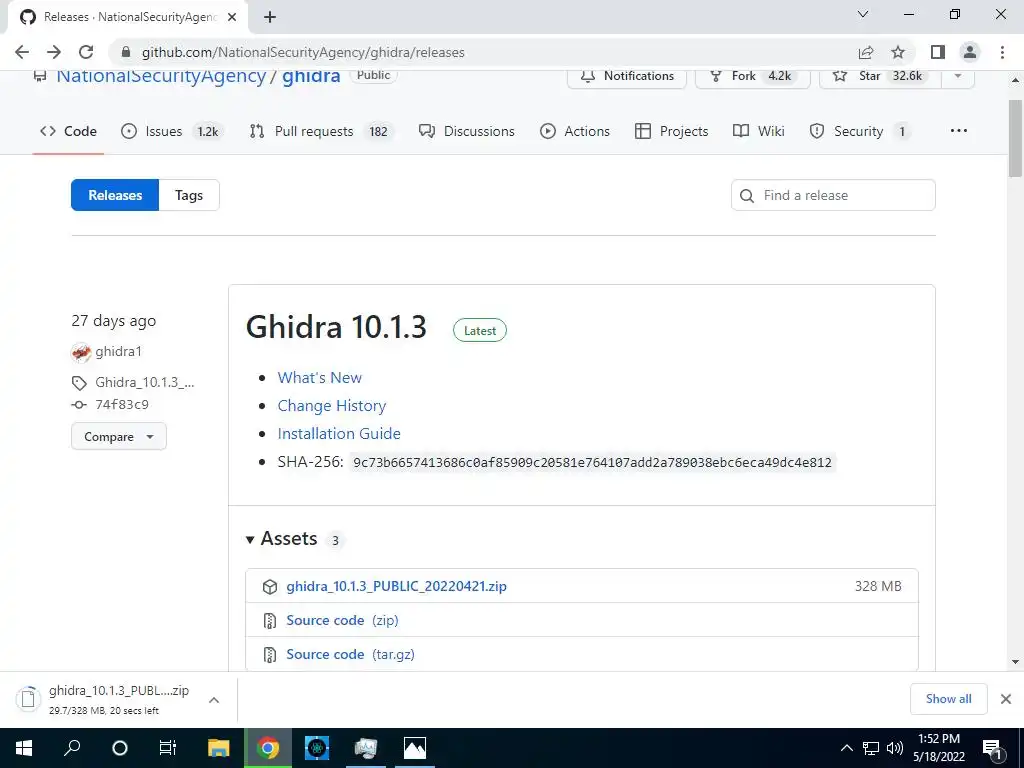Star the ghidra repository

click(880, 76)
